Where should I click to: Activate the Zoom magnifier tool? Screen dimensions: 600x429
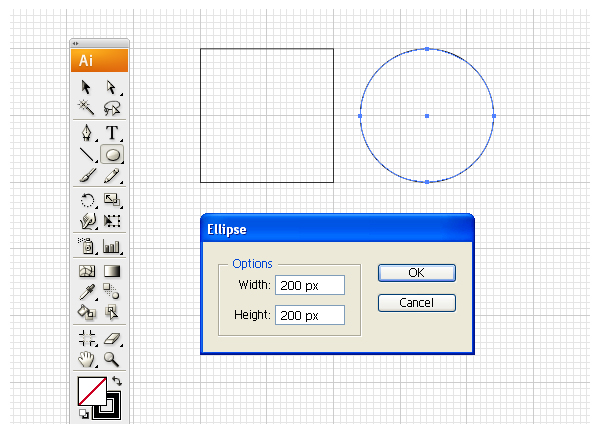click(x=112, y=359)
